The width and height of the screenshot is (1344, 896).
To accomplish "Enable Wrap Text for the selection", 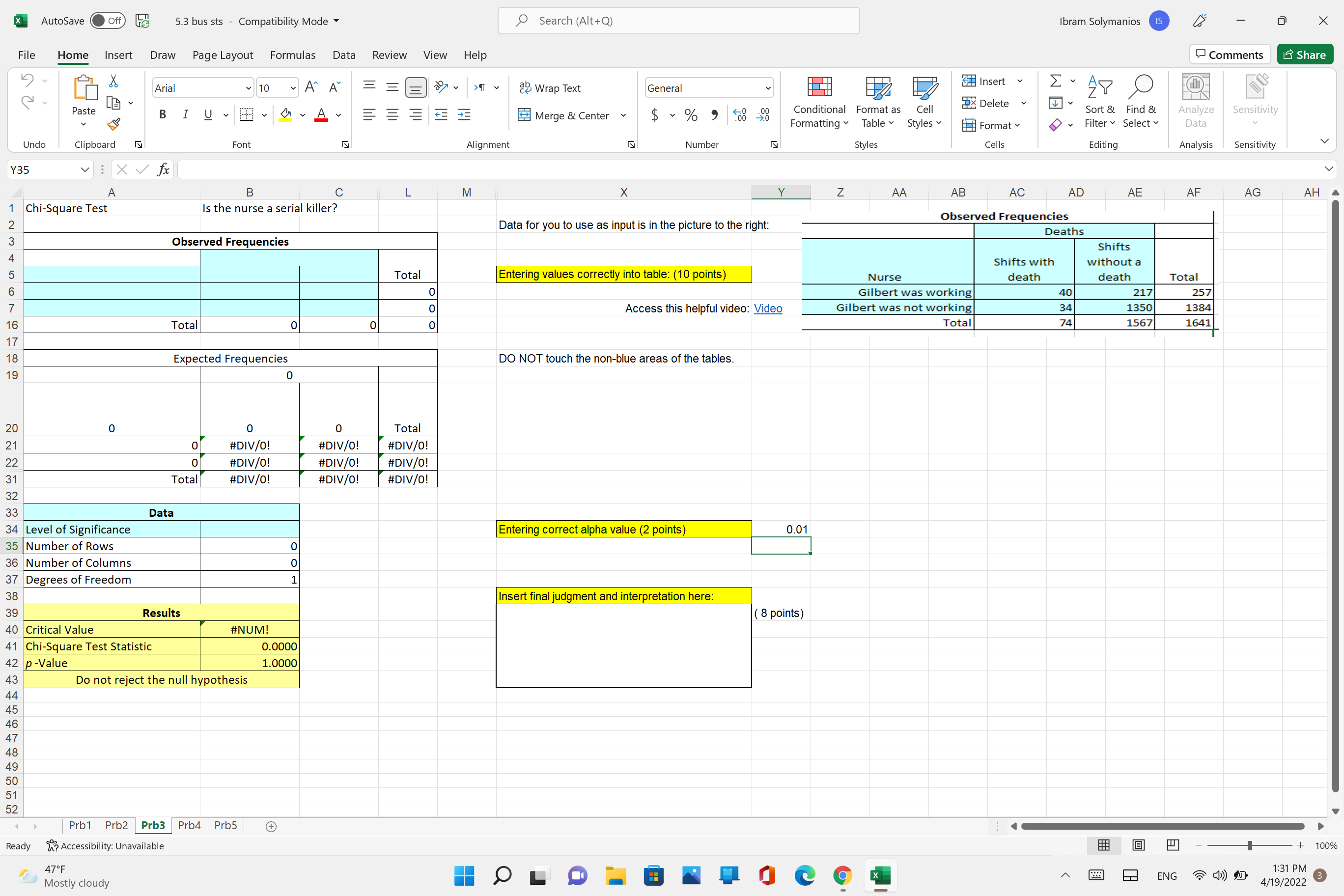I will pos(550,88).
